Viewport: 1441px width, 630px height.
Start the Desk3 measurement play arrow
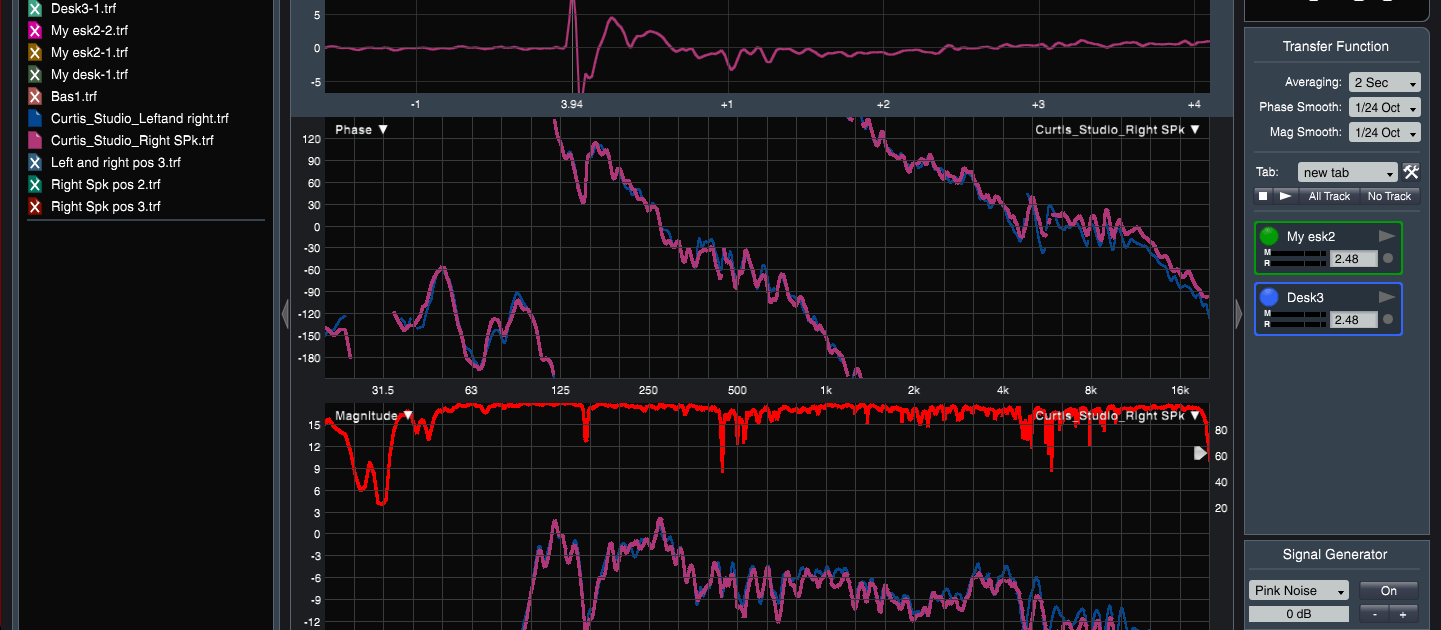[x=1386, y=296]
